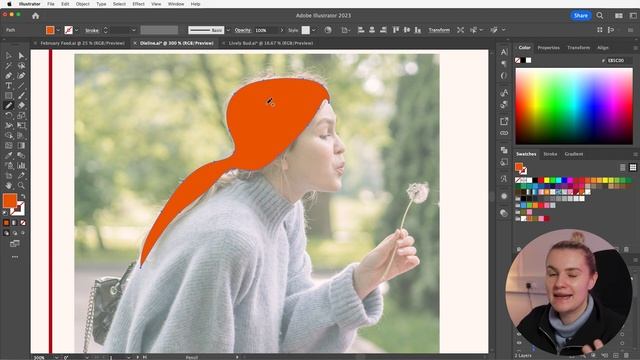Switch swatches to thumbnail grid view

coord(633,167)
